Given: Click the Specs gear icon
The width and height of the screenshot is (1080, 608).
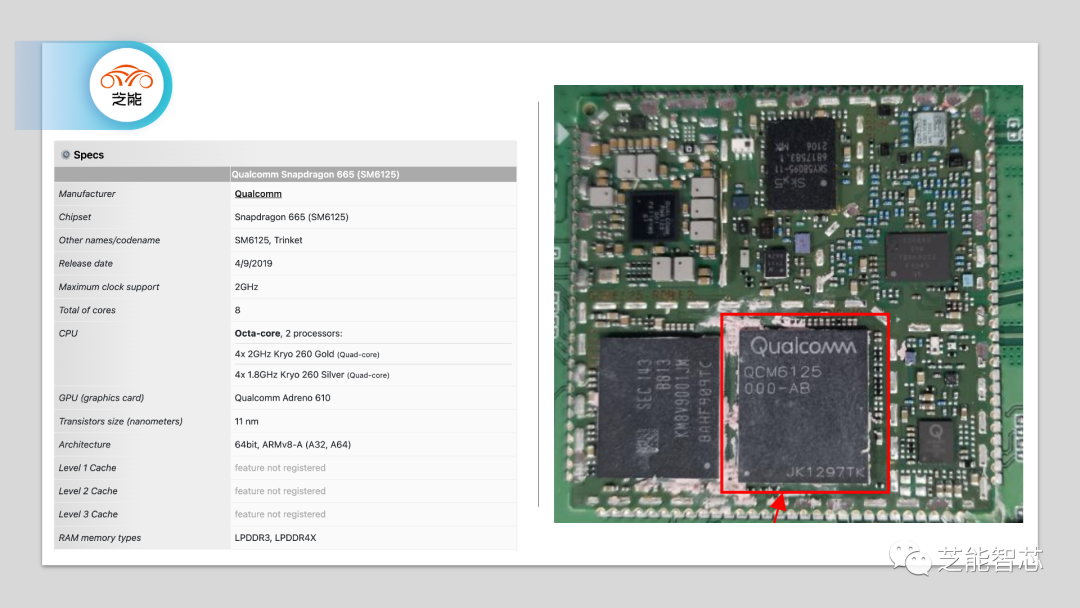Looking at the screenshot, I should click(65, 155).
